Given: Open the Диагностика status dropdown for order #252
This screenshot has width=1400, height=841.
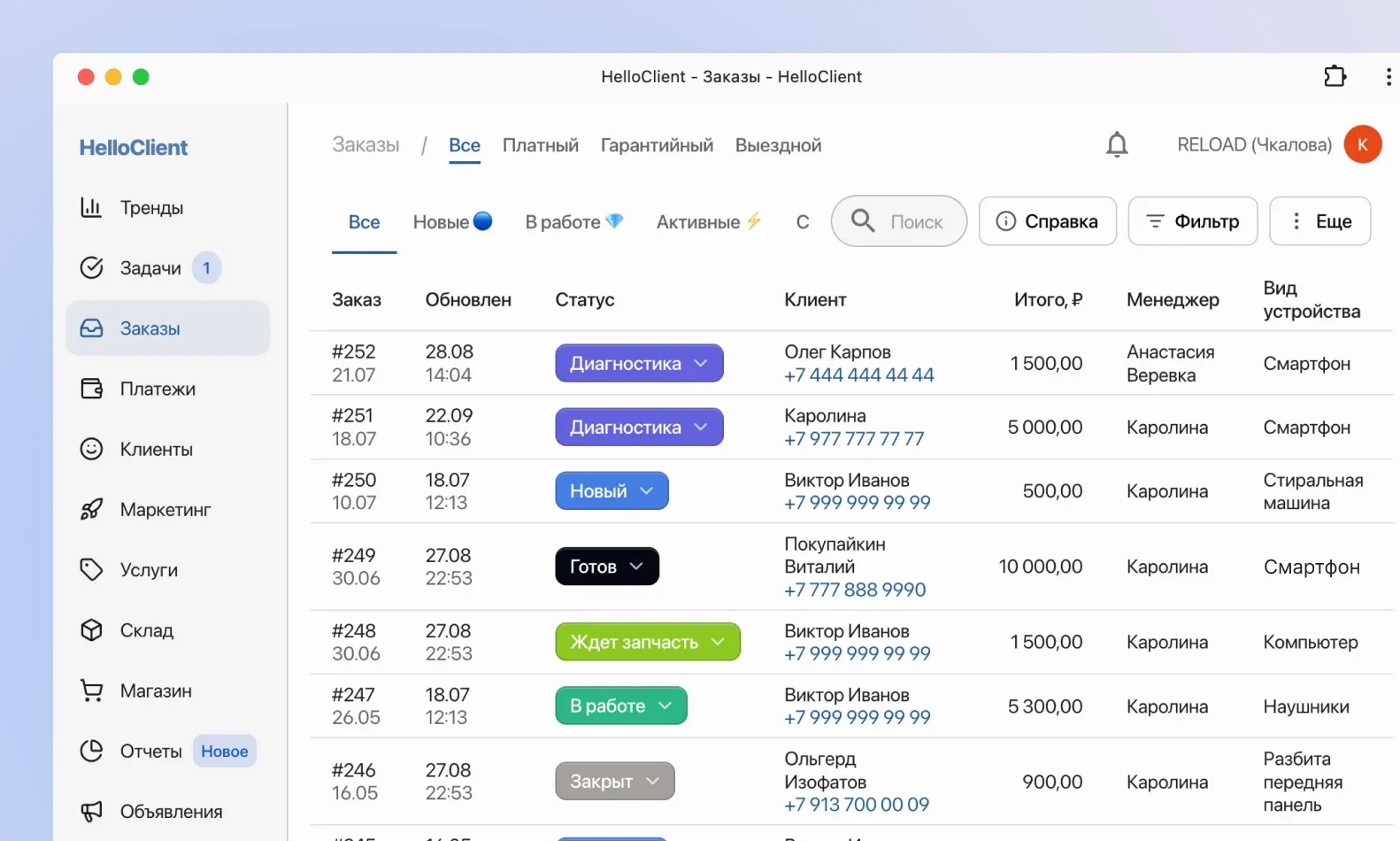Looking at the screenshot, I should click(639, 363).
